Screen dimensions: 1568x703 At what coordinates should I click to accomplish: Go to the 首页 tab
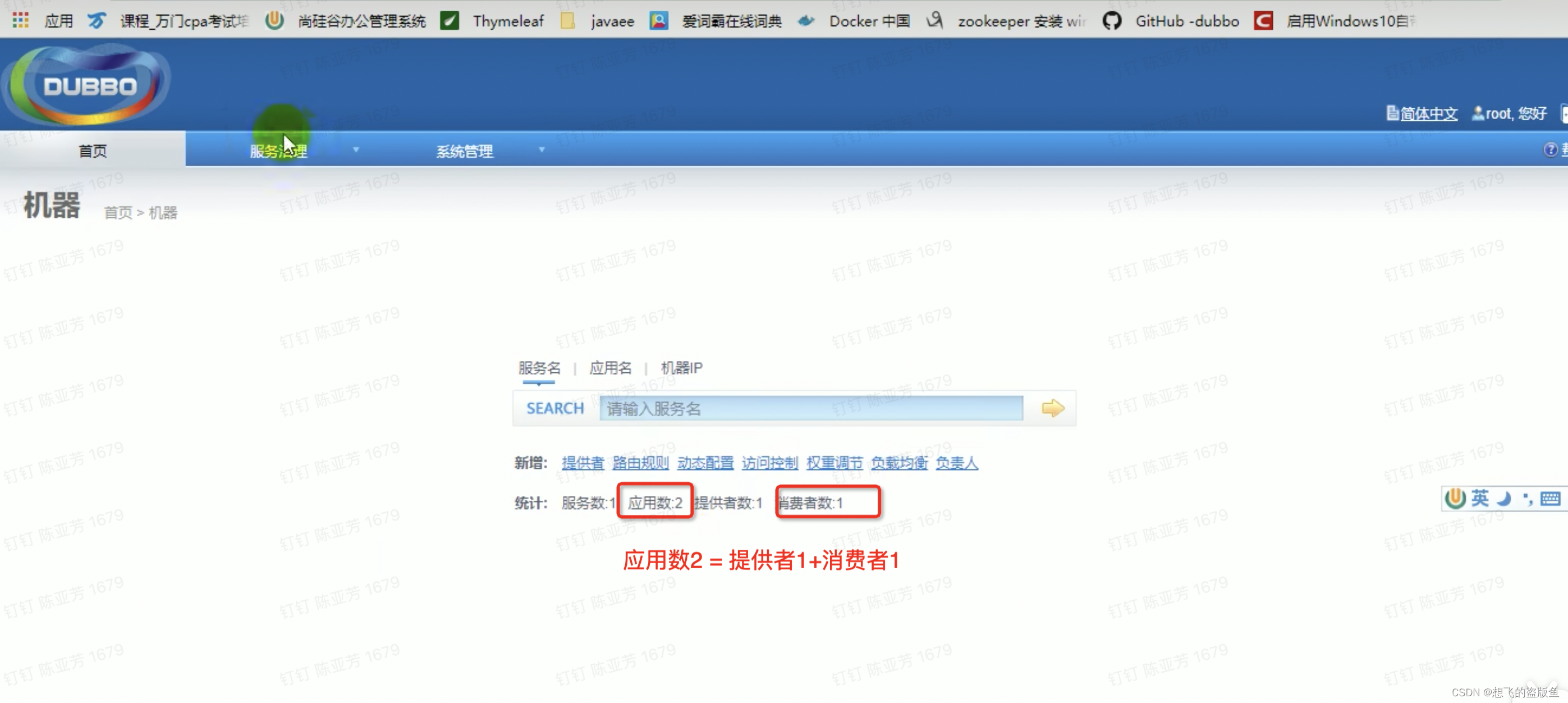point(93,150)
